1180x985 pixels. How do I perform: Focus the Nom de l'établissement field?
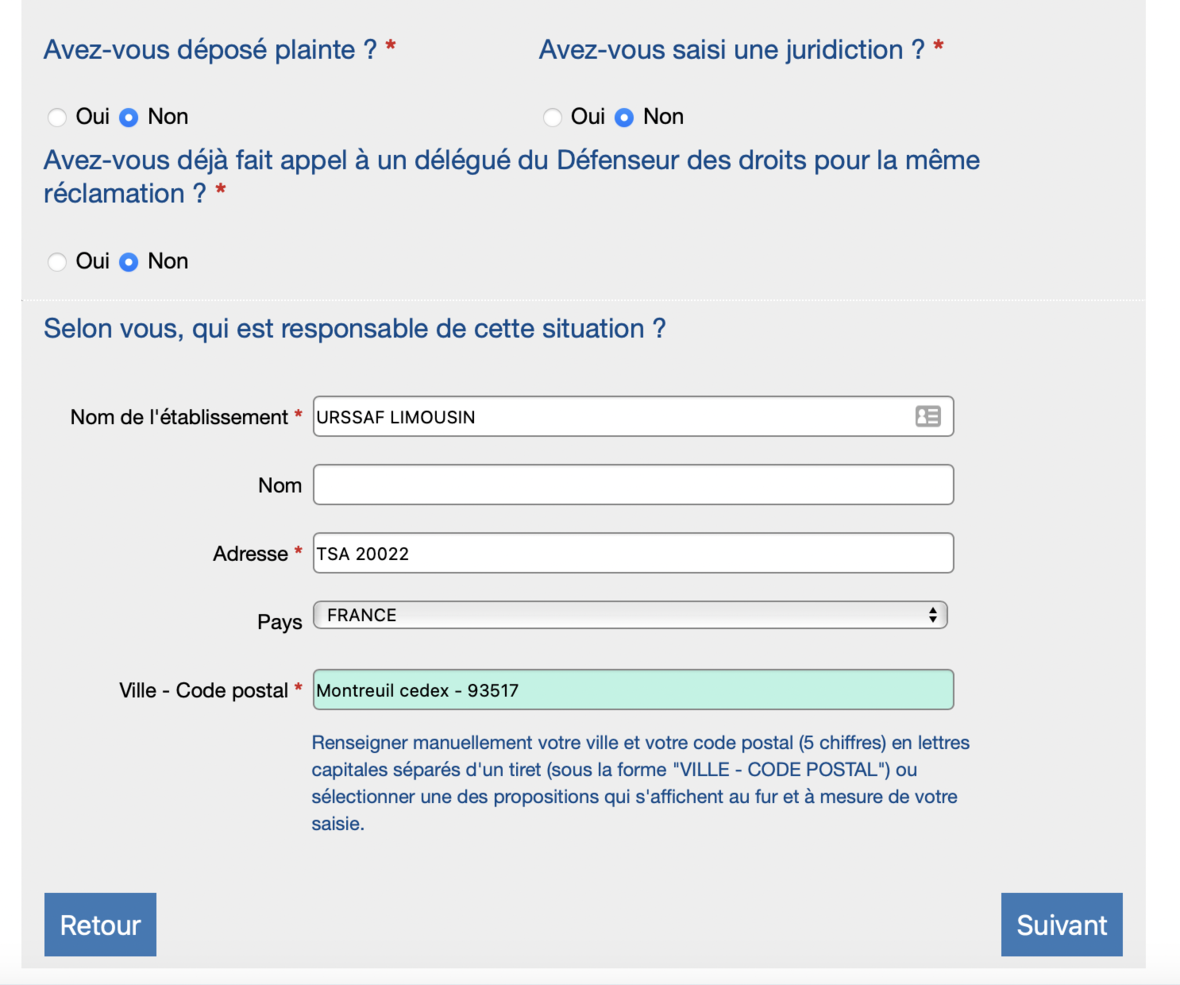pos(633,416)
